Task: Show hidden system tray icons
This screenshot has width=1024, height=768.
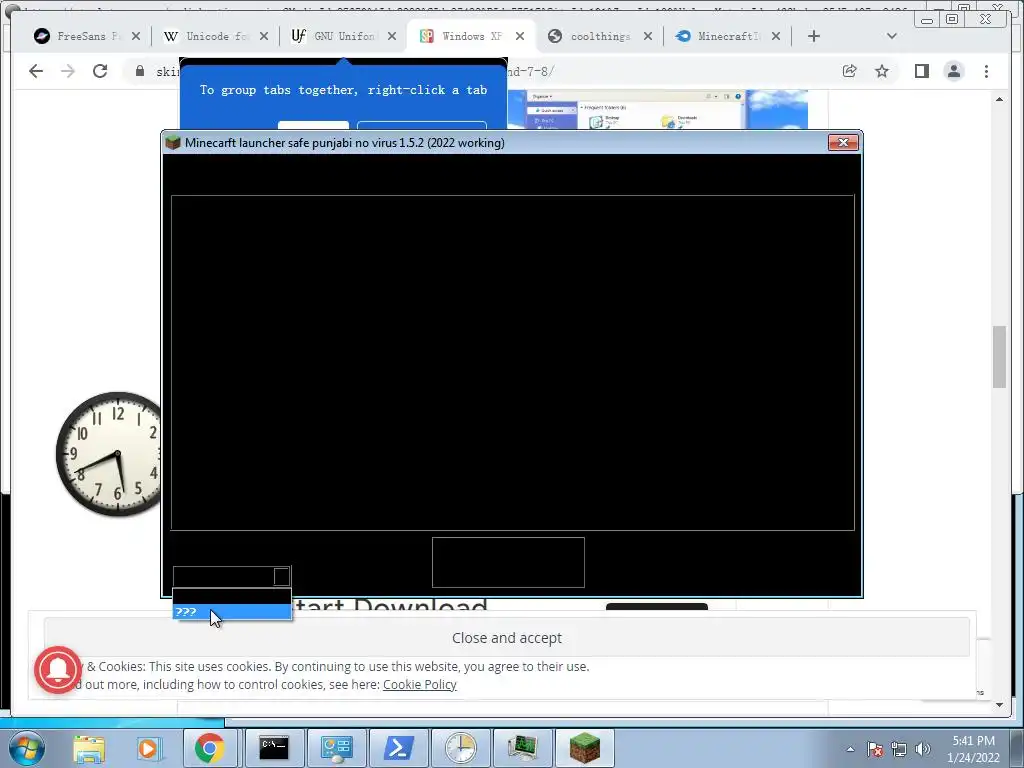Action: tap(850, 749)
